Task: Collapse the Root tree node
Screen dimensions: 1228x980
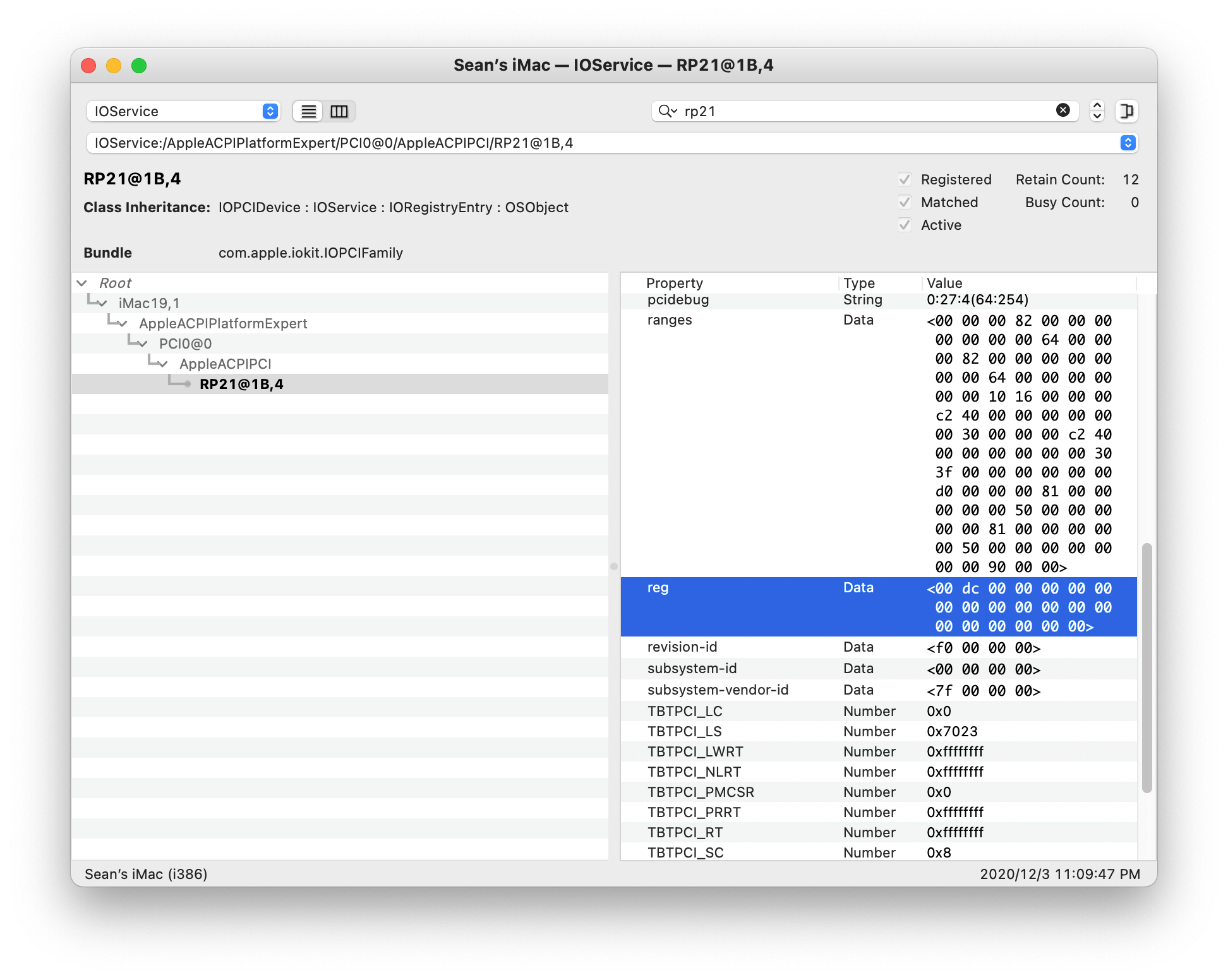Action: [82, 283]
